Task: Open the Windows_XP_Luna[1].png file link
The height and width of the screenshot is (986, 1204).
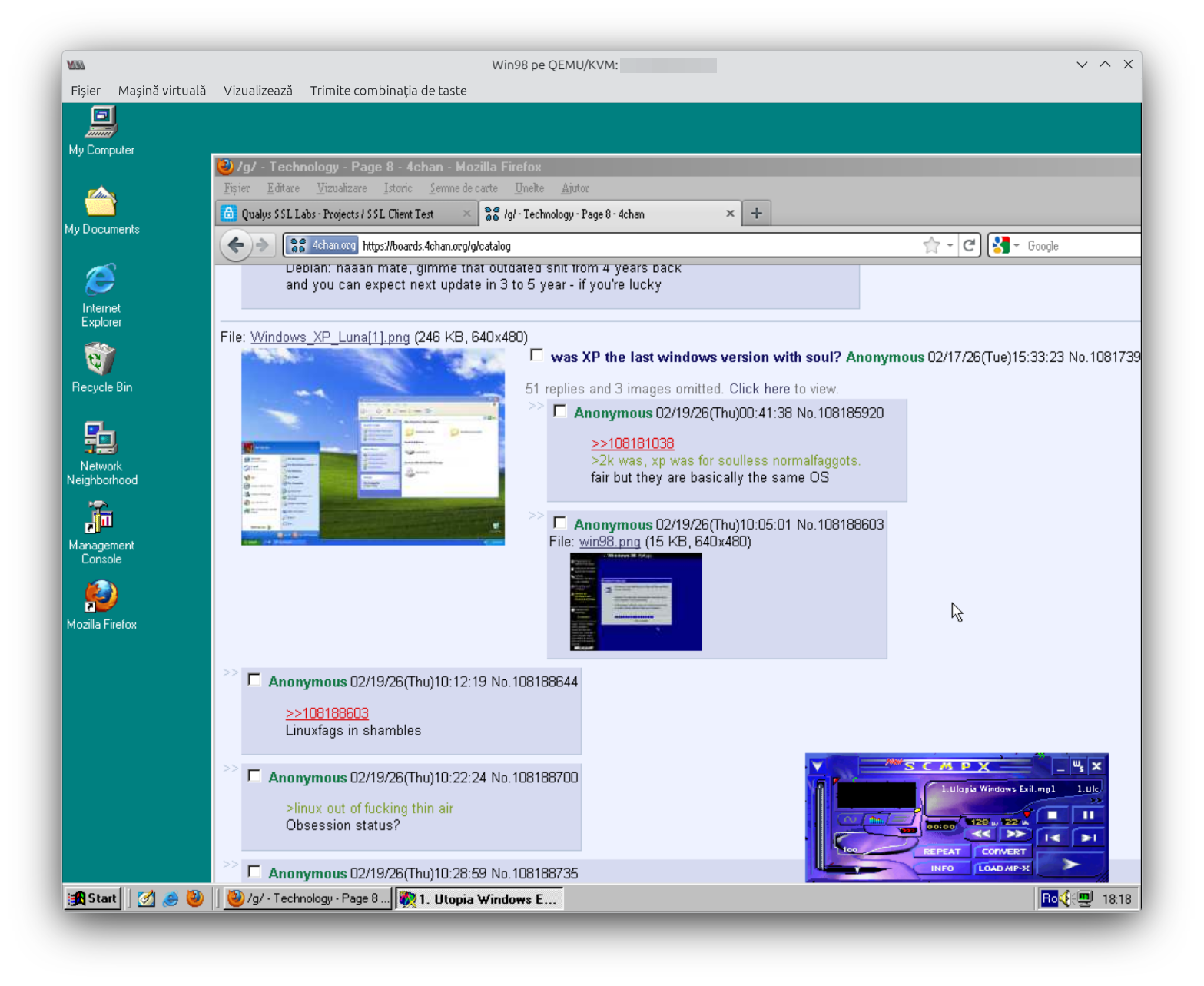Action: (x=330, y=337)
